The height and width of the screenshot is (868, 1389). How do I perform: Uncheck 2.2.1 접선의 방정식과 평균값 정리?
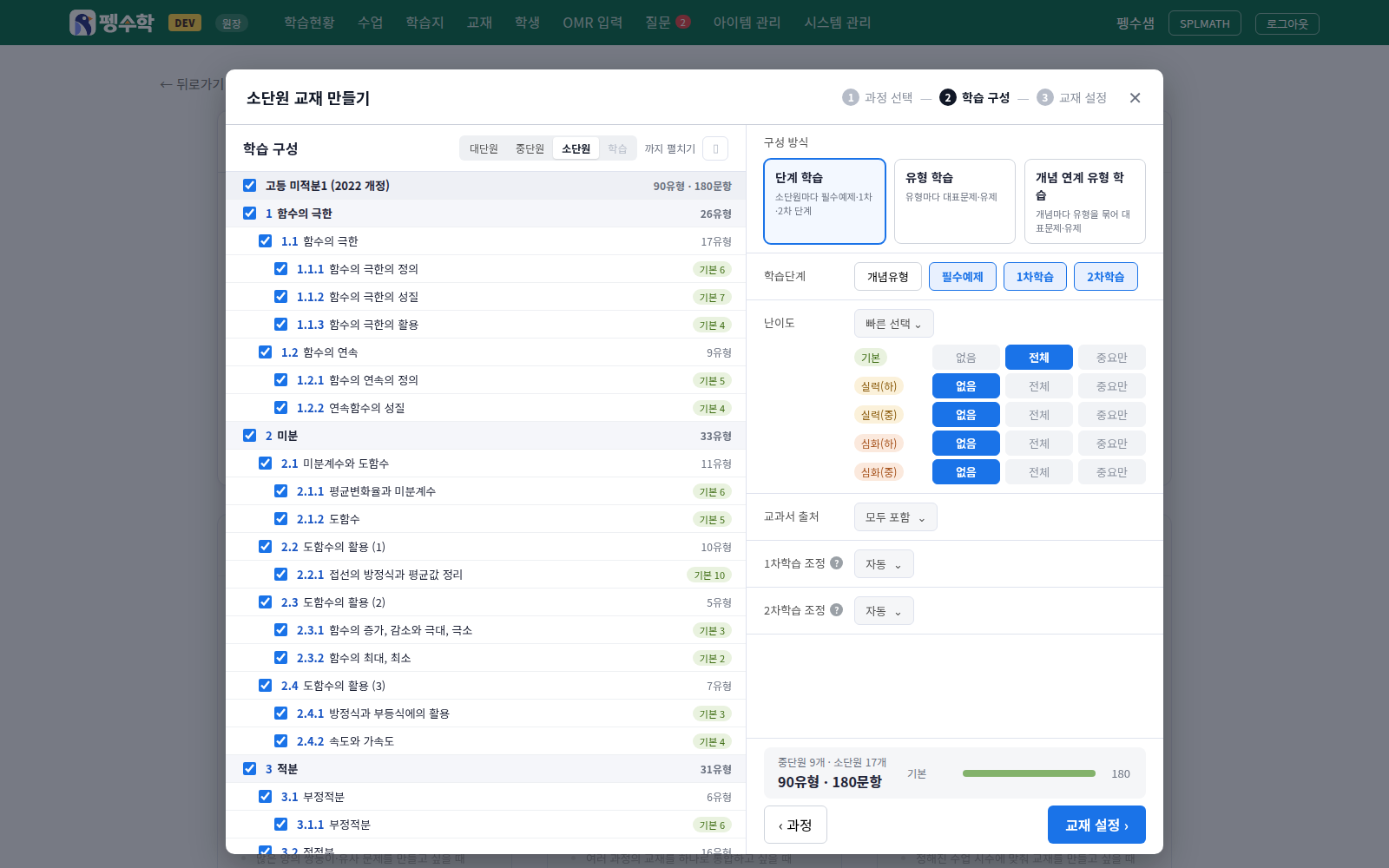pos(280,574)
